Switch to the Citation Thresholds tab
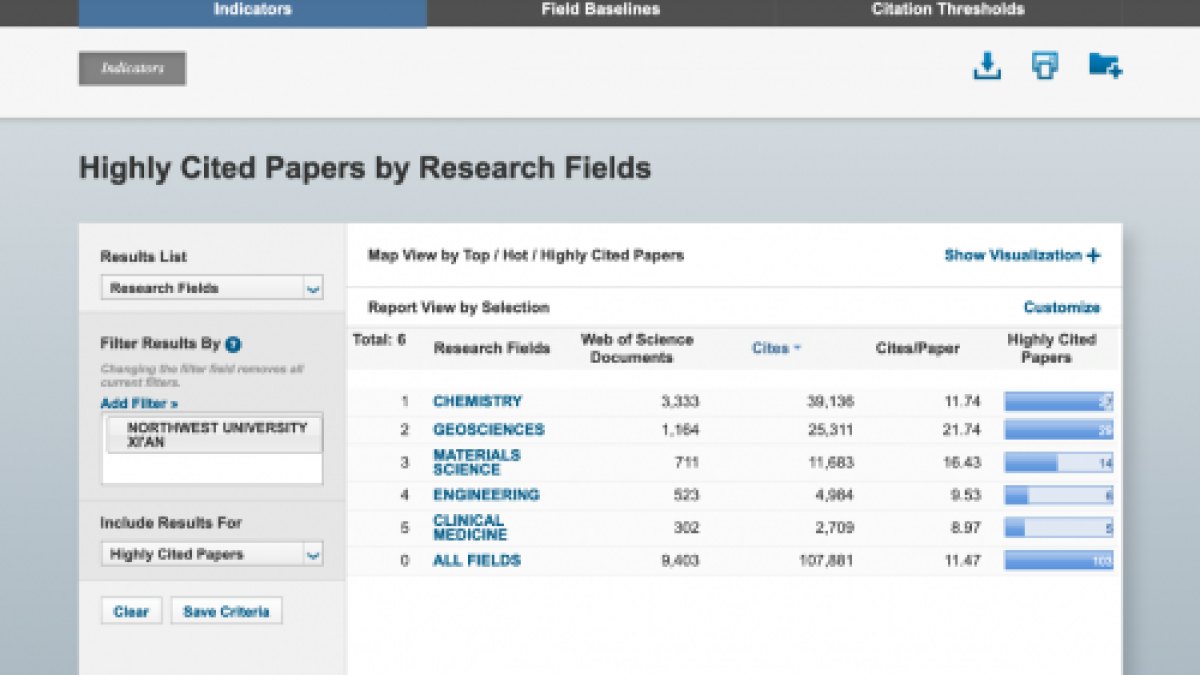Screen dimensions: 1200x675 pos(948,10)
